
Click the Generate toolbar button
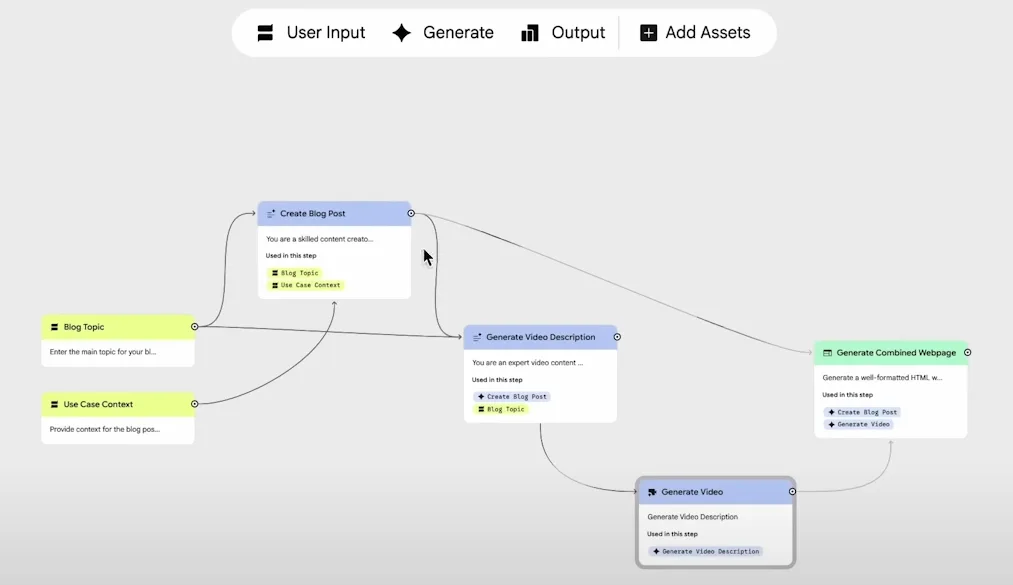click(x=443, y=32)
